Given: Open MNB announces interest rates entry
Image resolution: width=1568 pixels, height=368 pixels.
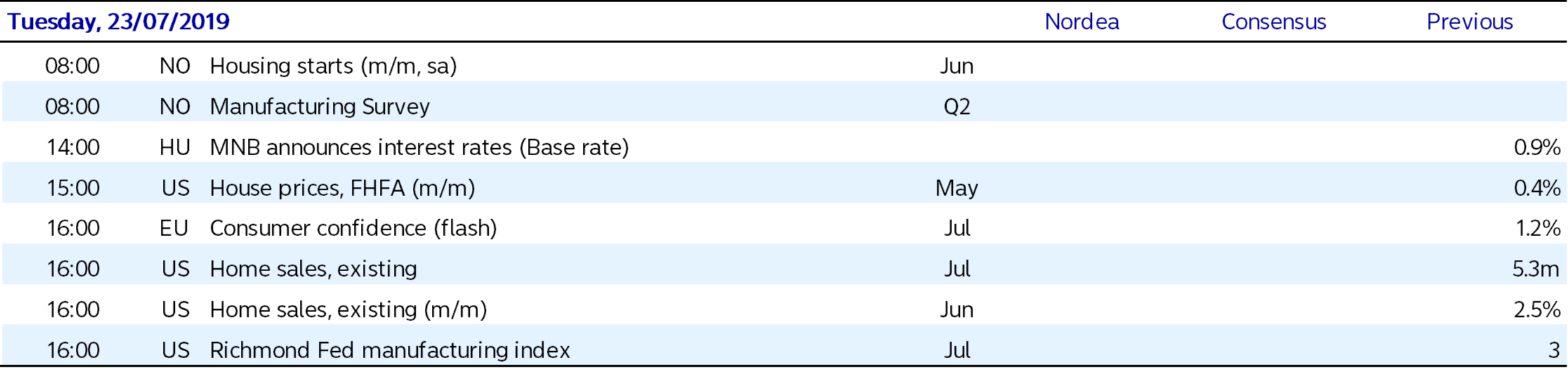Looking at the screenshot, I should point(419,147).
